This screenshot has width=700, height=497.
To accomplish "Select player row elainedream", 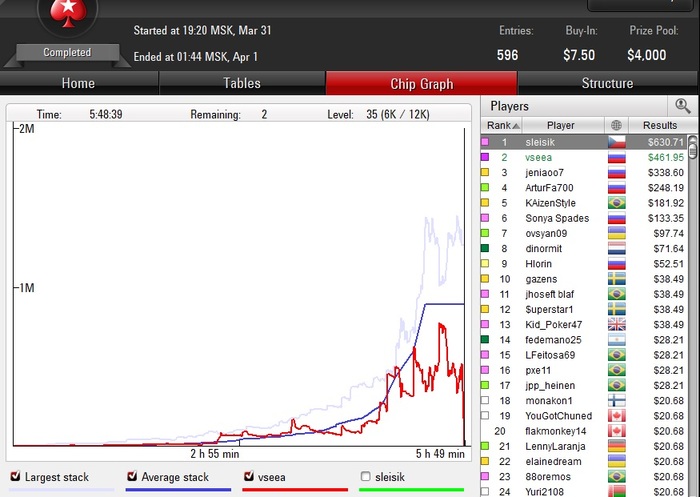I will (584, 461).
